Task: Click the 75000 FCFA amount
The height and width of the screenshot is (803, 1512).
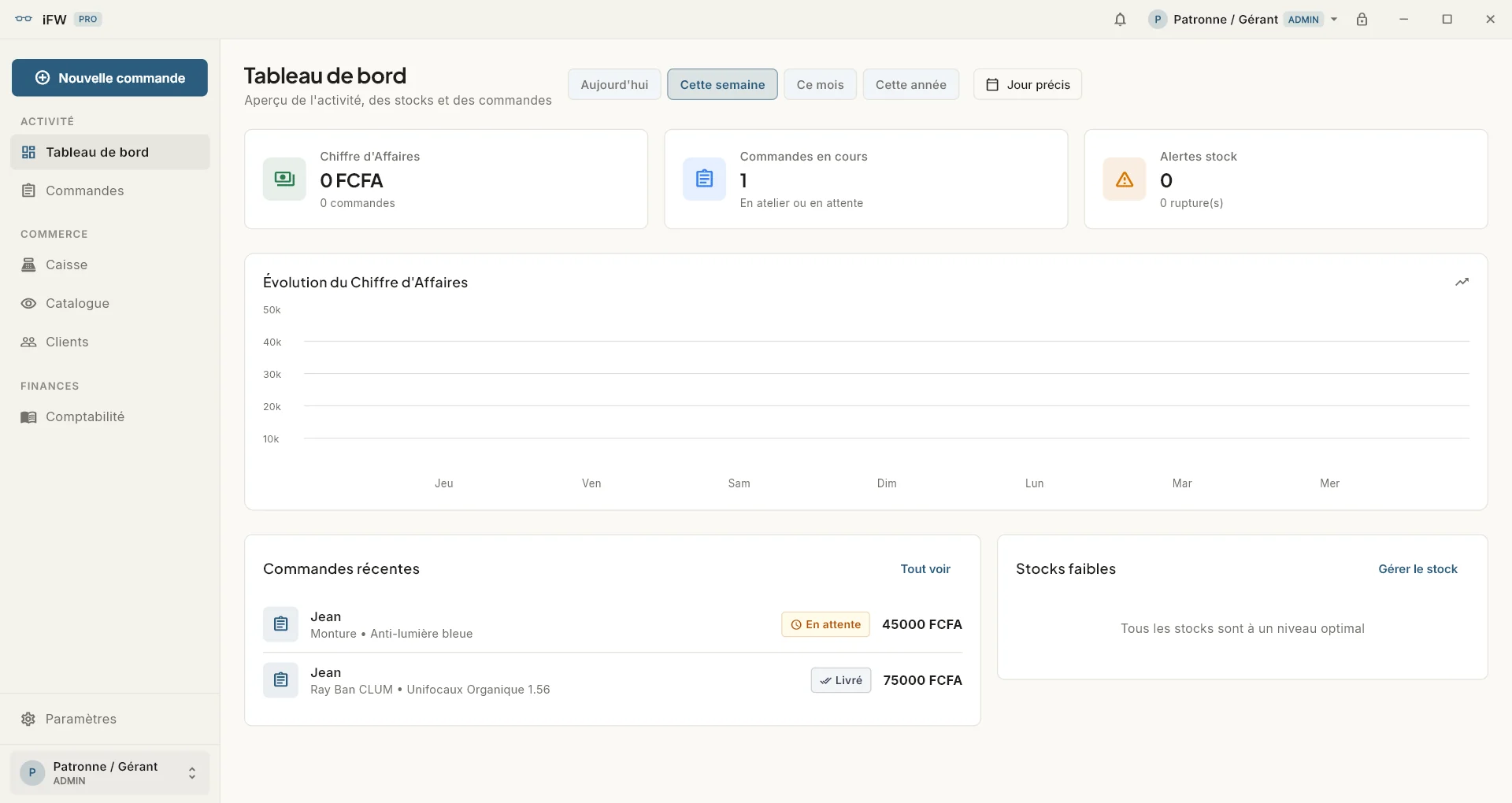Action: (922, 680)
